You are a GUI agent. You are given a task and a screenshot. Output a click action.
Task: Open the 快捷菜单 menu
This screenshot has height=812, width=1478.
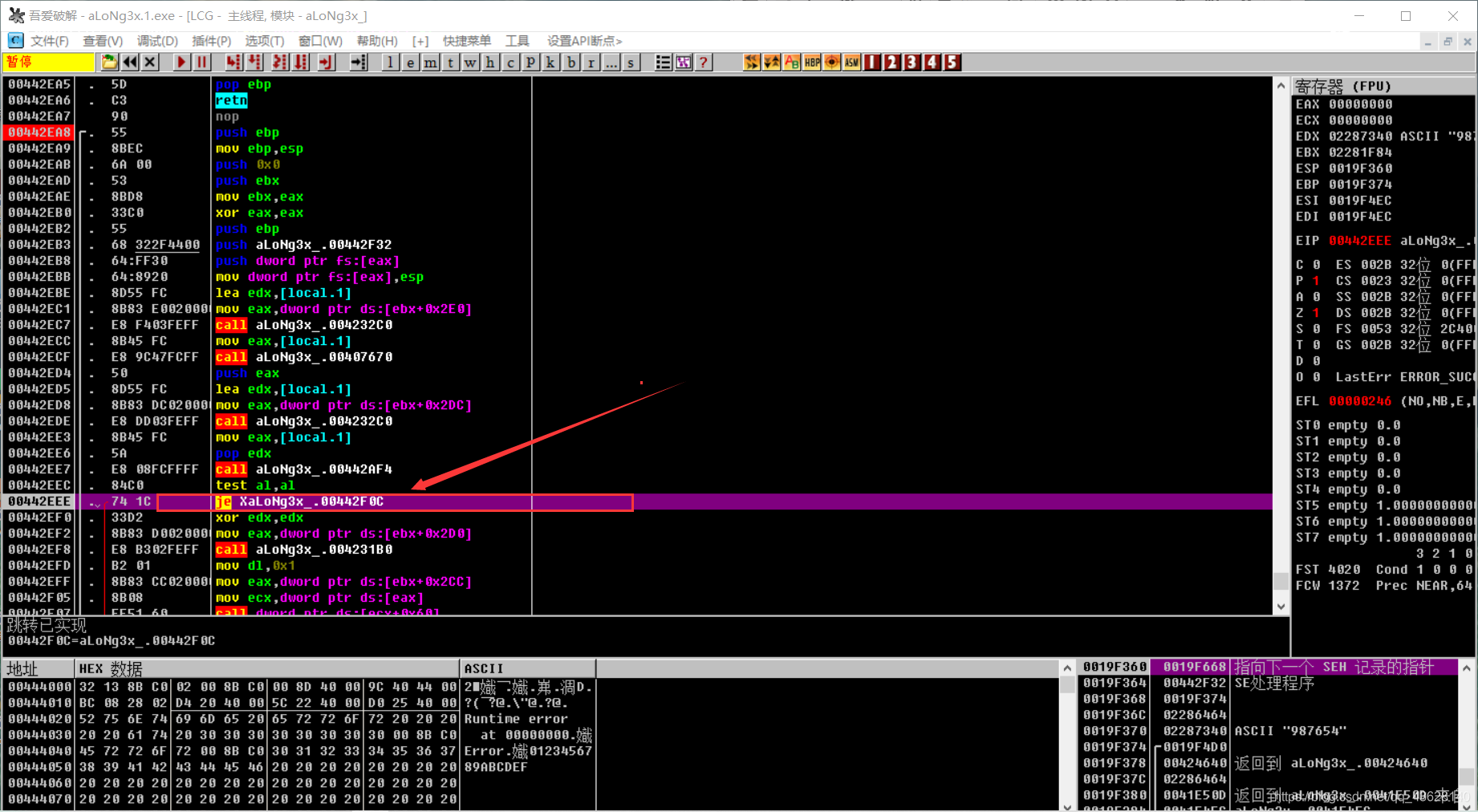(466, 41)
